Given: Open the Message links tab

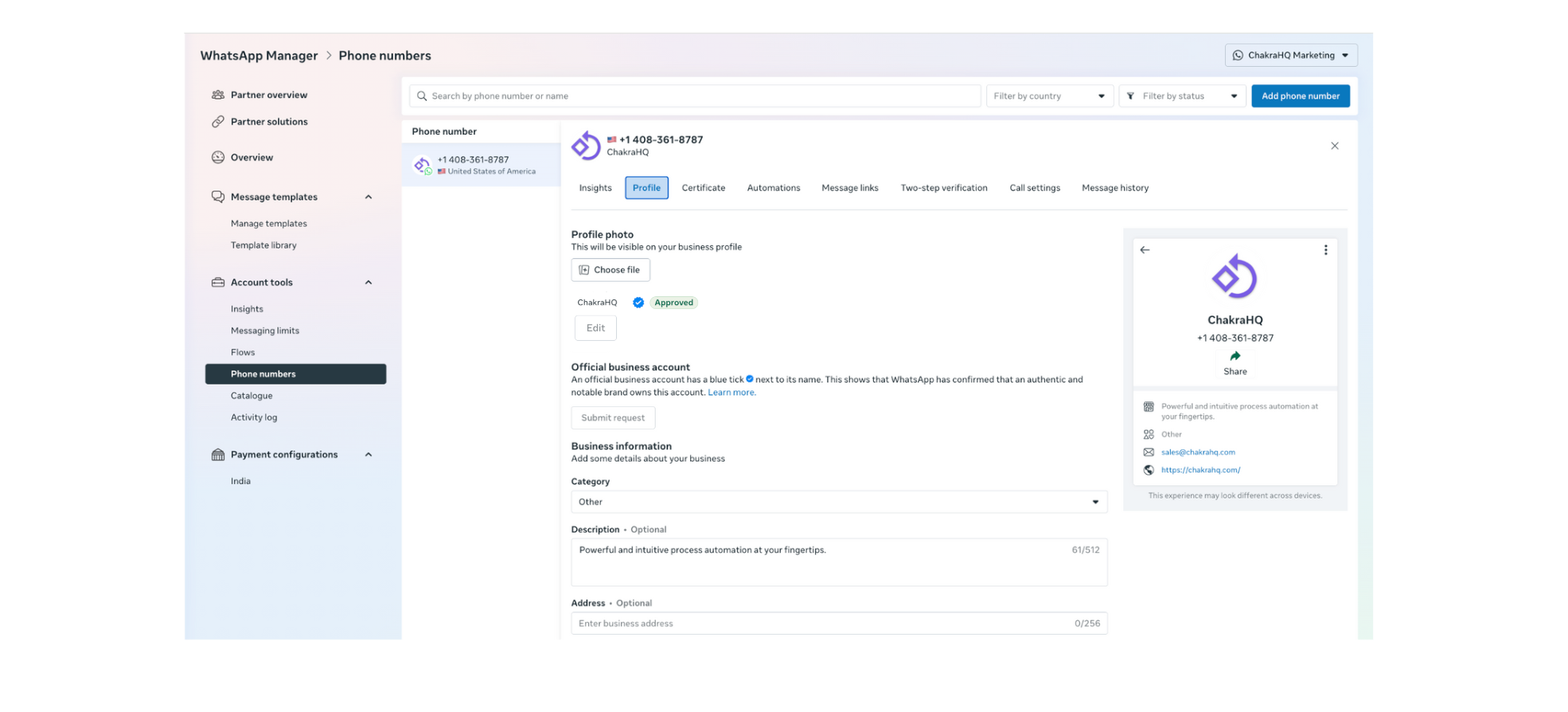Looking at the screenshot, I should click(850, 188).
